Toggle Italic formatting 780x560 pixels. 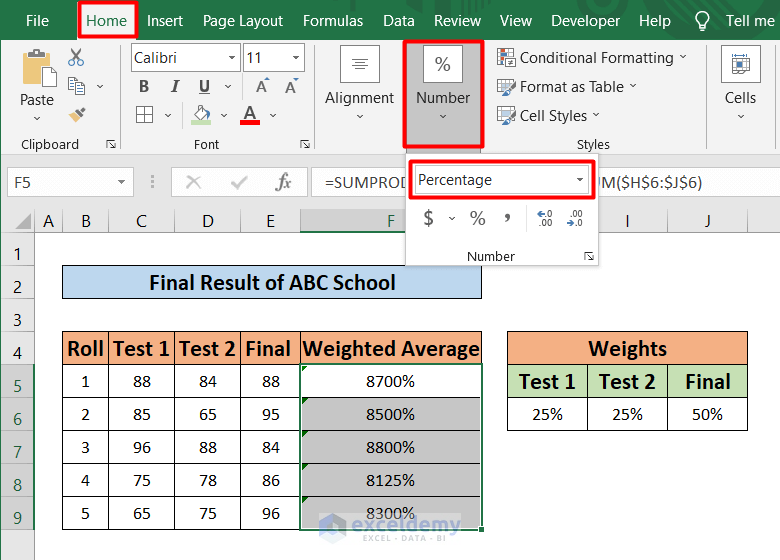tap(175, 87)
